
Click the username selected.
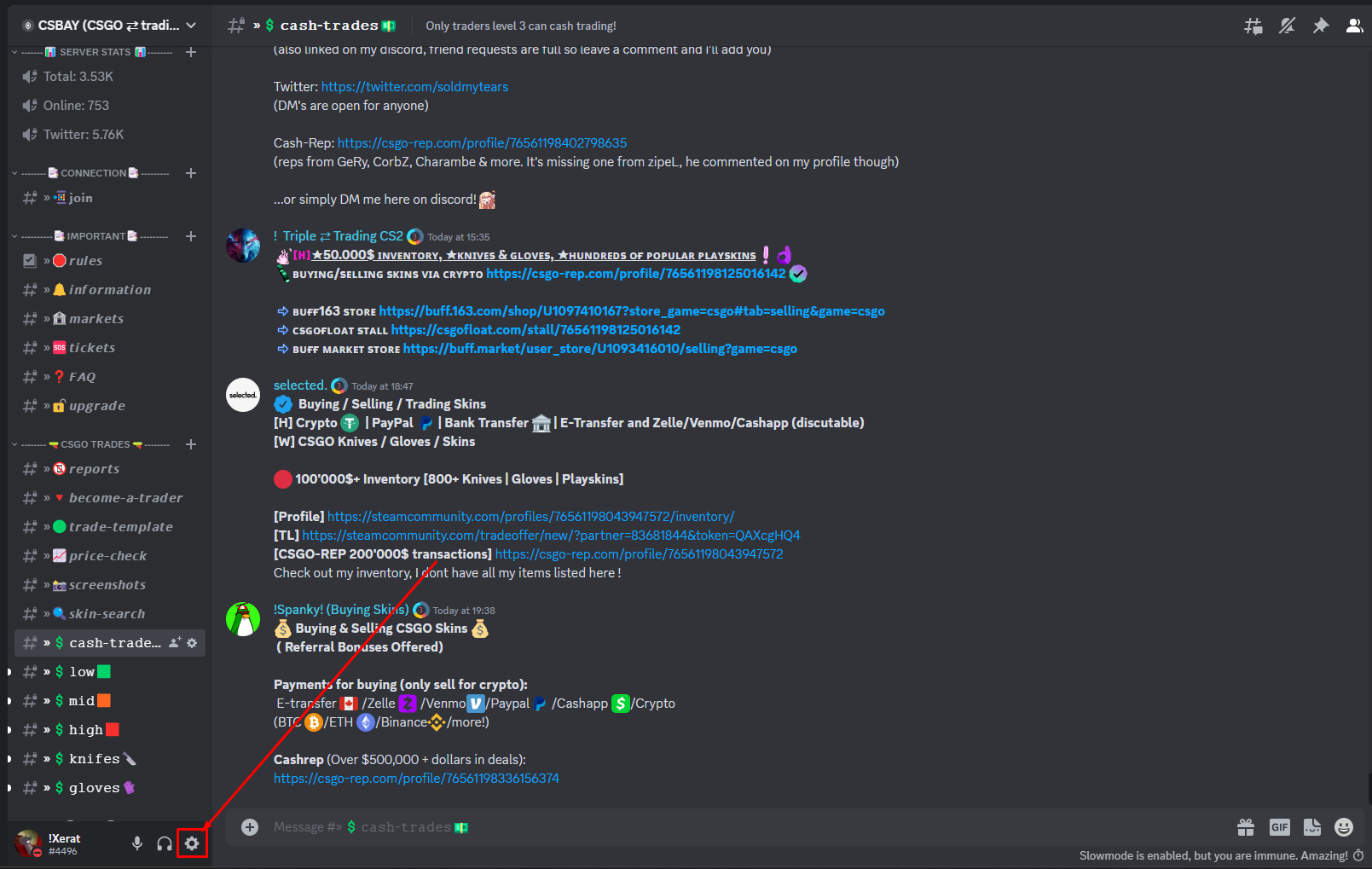click(299, 385)
